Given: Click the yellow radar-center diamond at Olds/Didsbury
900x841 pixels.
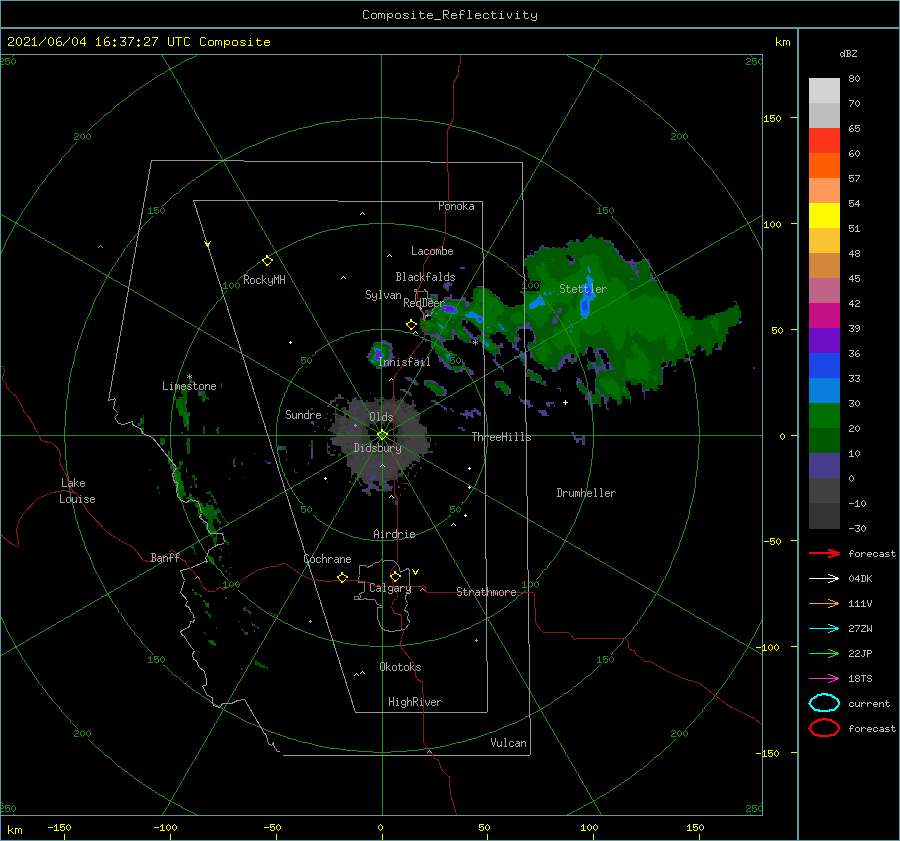Looking at the screenshot, I should pos(382,435).
